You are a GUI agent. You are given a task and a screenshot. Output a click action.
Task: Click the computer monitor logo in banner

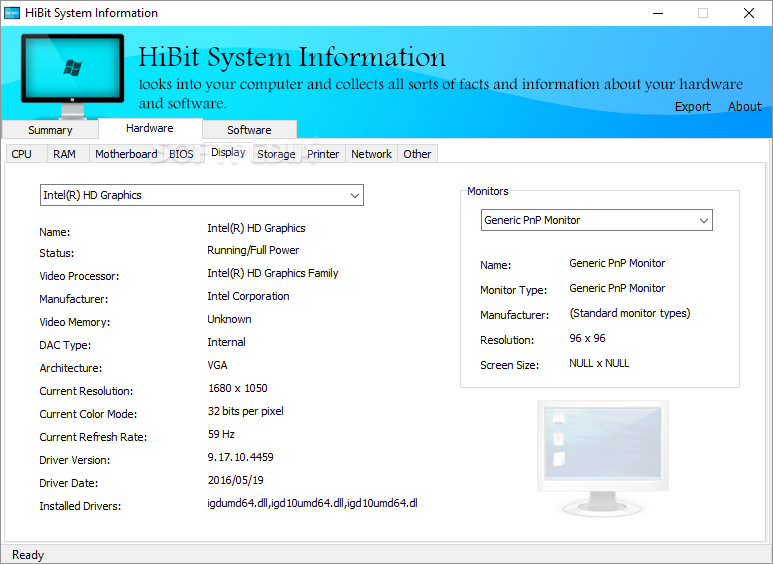pyautogui.click(x=72, y=75)
